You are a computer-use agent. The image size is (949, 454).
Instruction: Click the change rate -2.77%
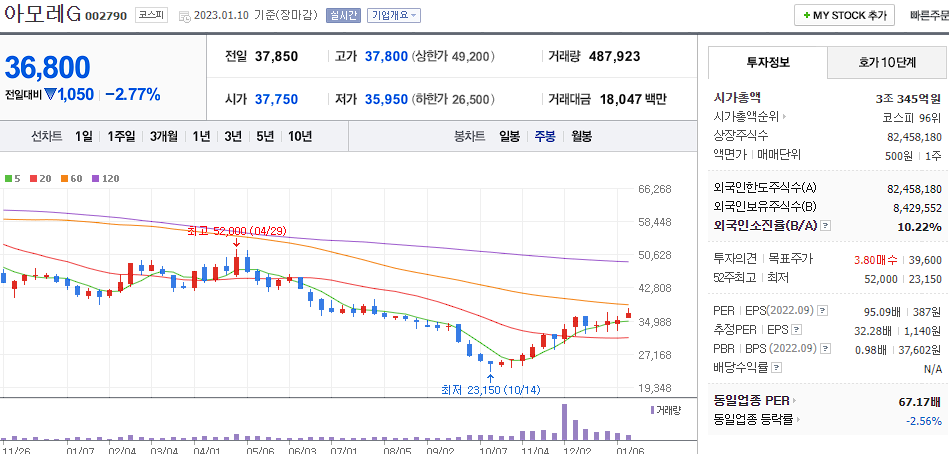(133, 94)
